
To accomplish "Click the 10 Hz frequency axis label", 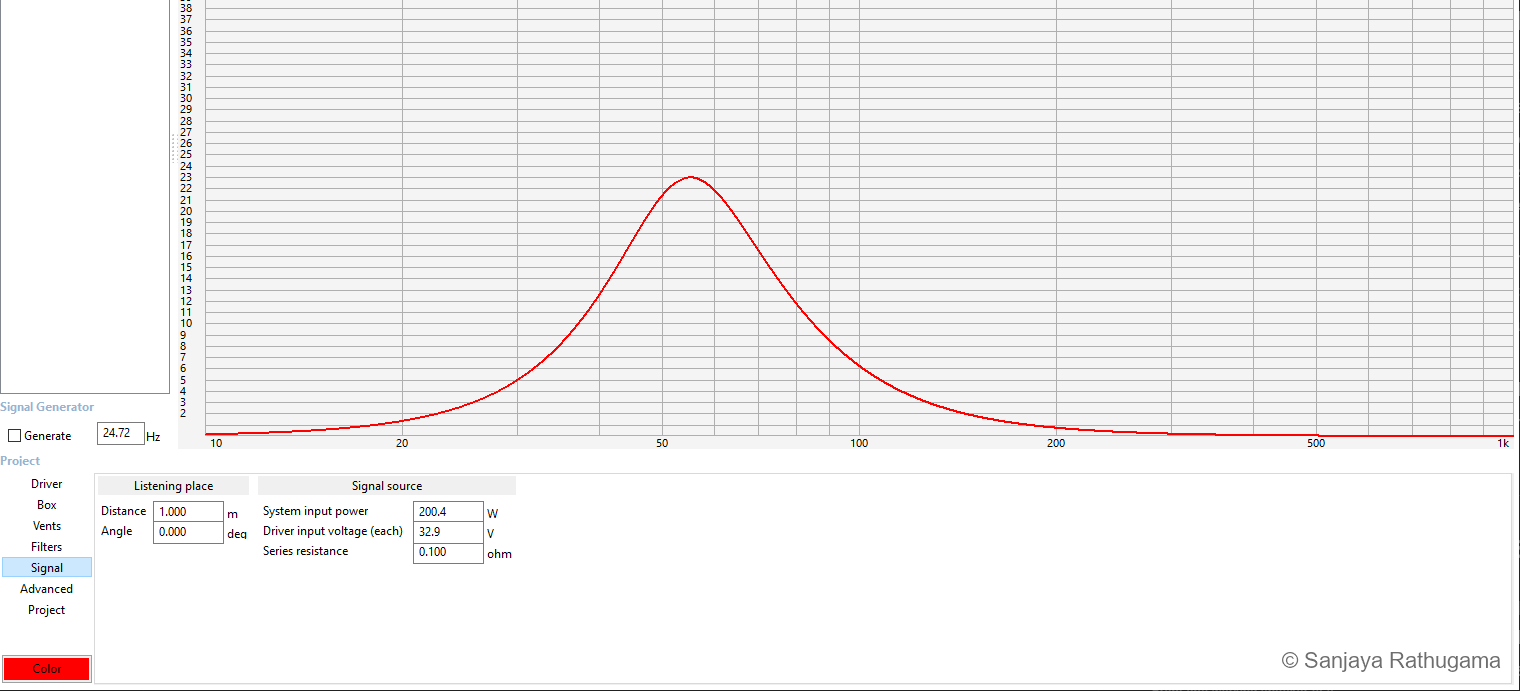I will 216,443.
